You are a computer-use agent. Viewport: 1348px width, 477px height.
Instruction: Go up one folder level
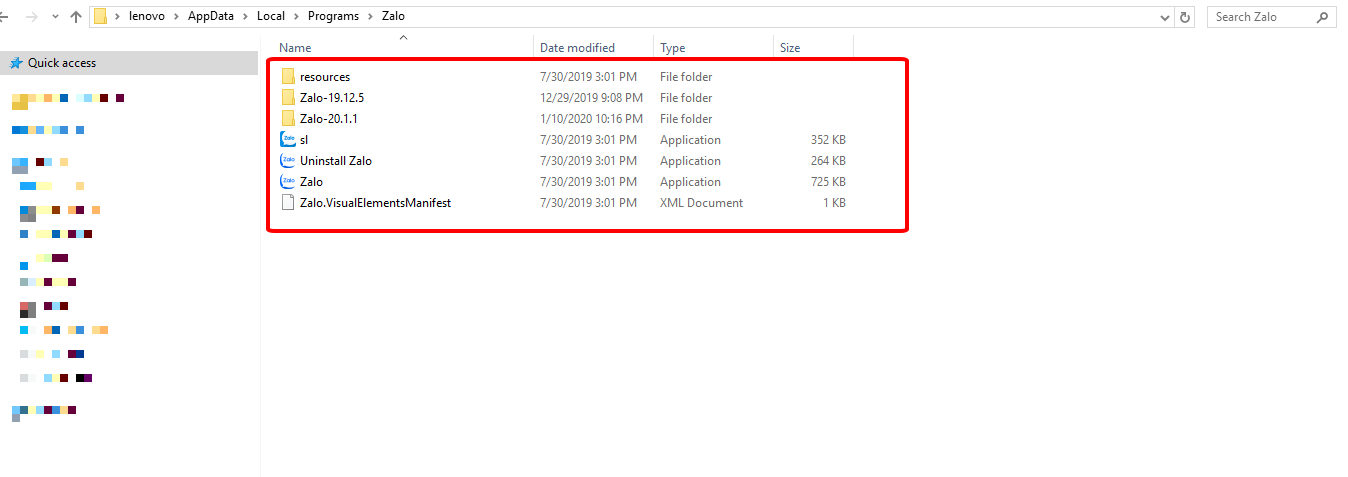tap(75, 17)
